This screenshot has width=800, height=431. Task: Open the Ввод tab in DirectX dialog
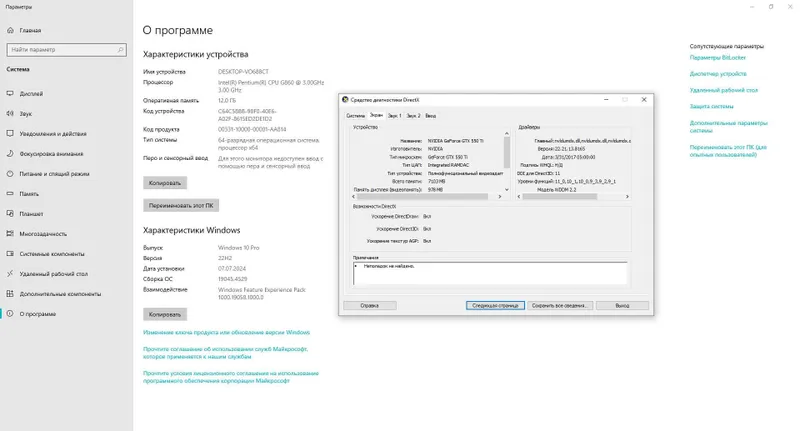coord(431,116)
